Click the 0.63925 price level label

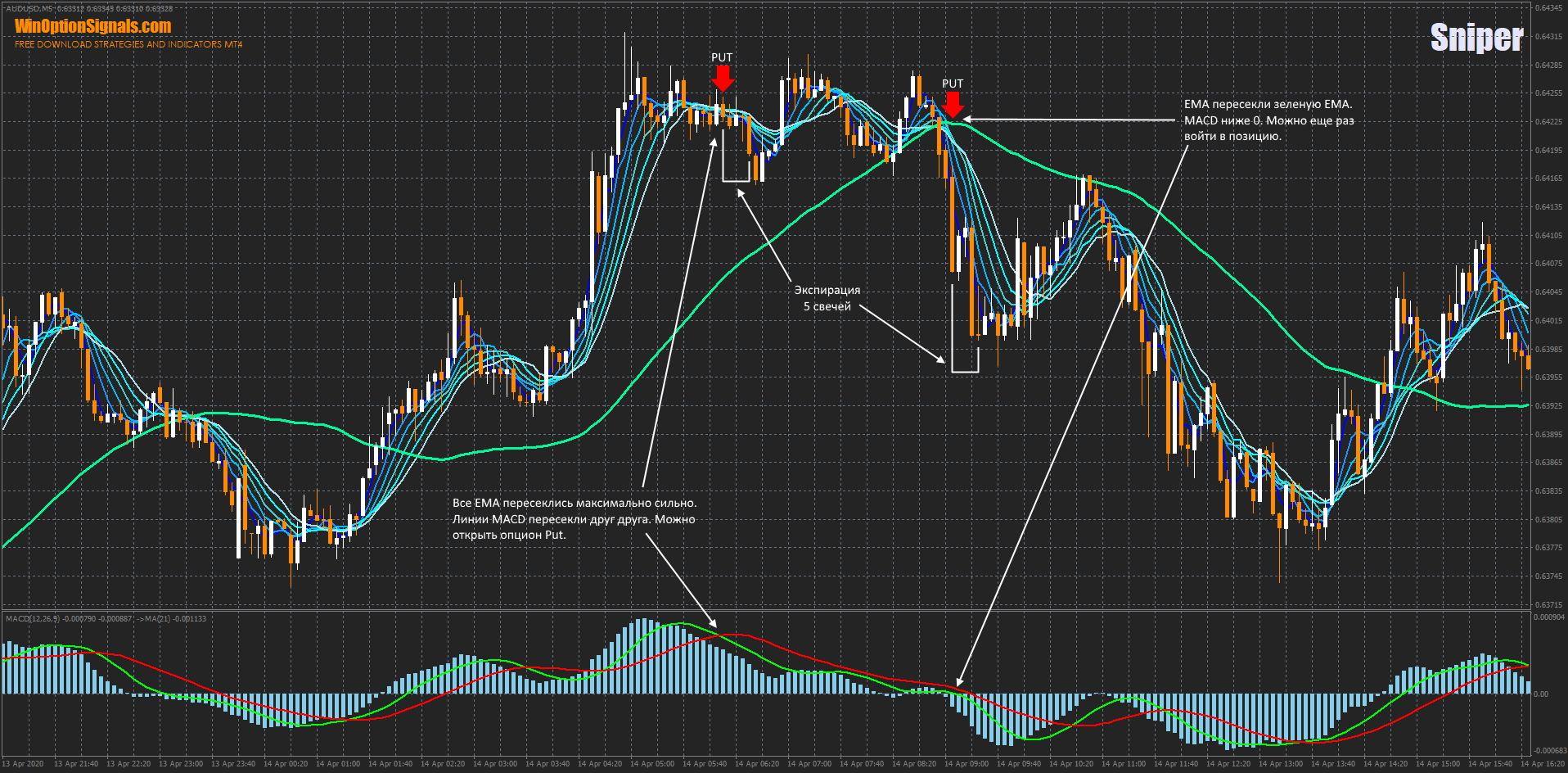tap(1548, 406)
